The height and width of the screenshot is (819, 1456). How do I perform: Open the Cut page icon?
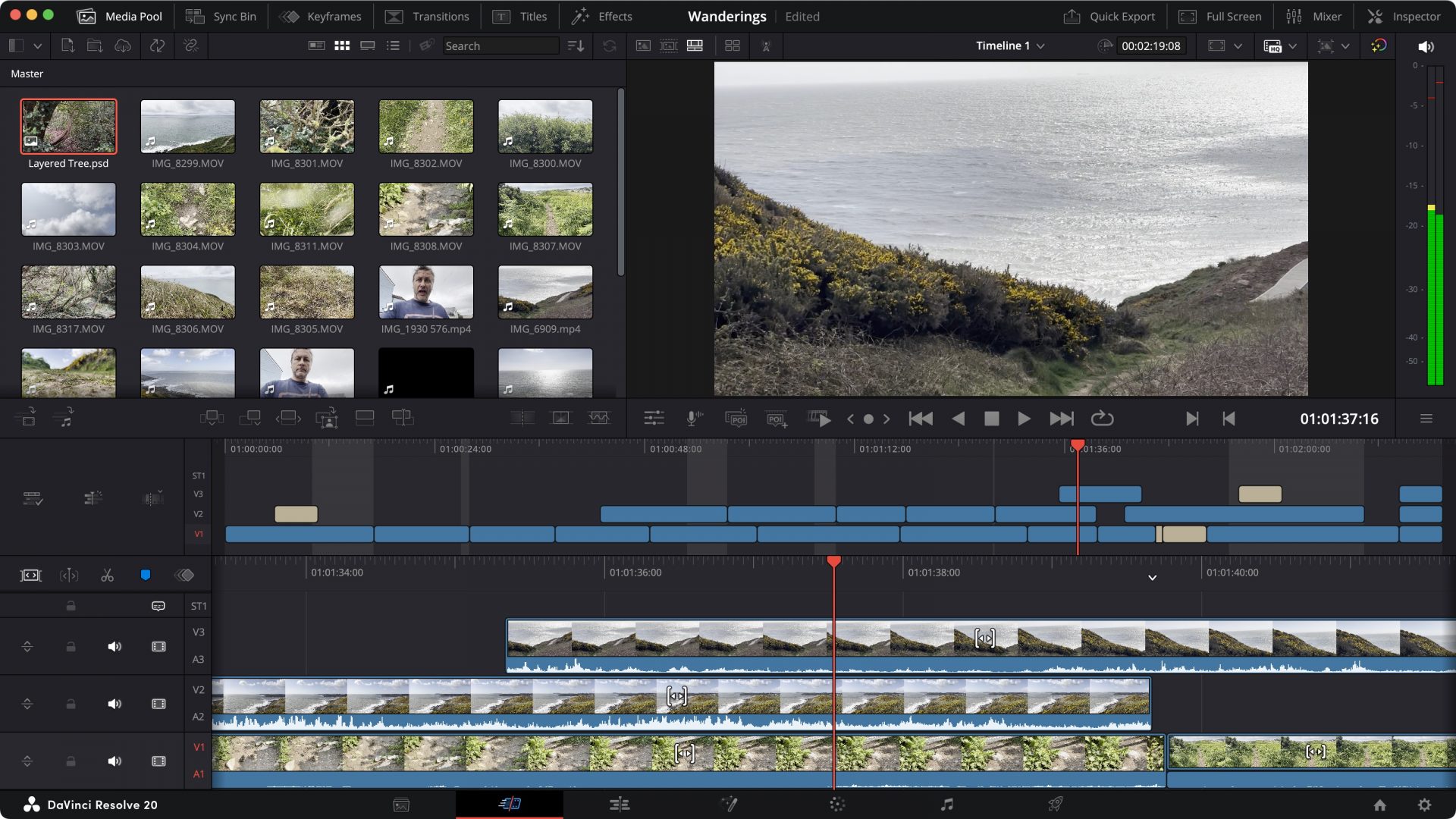pos(510,804)
